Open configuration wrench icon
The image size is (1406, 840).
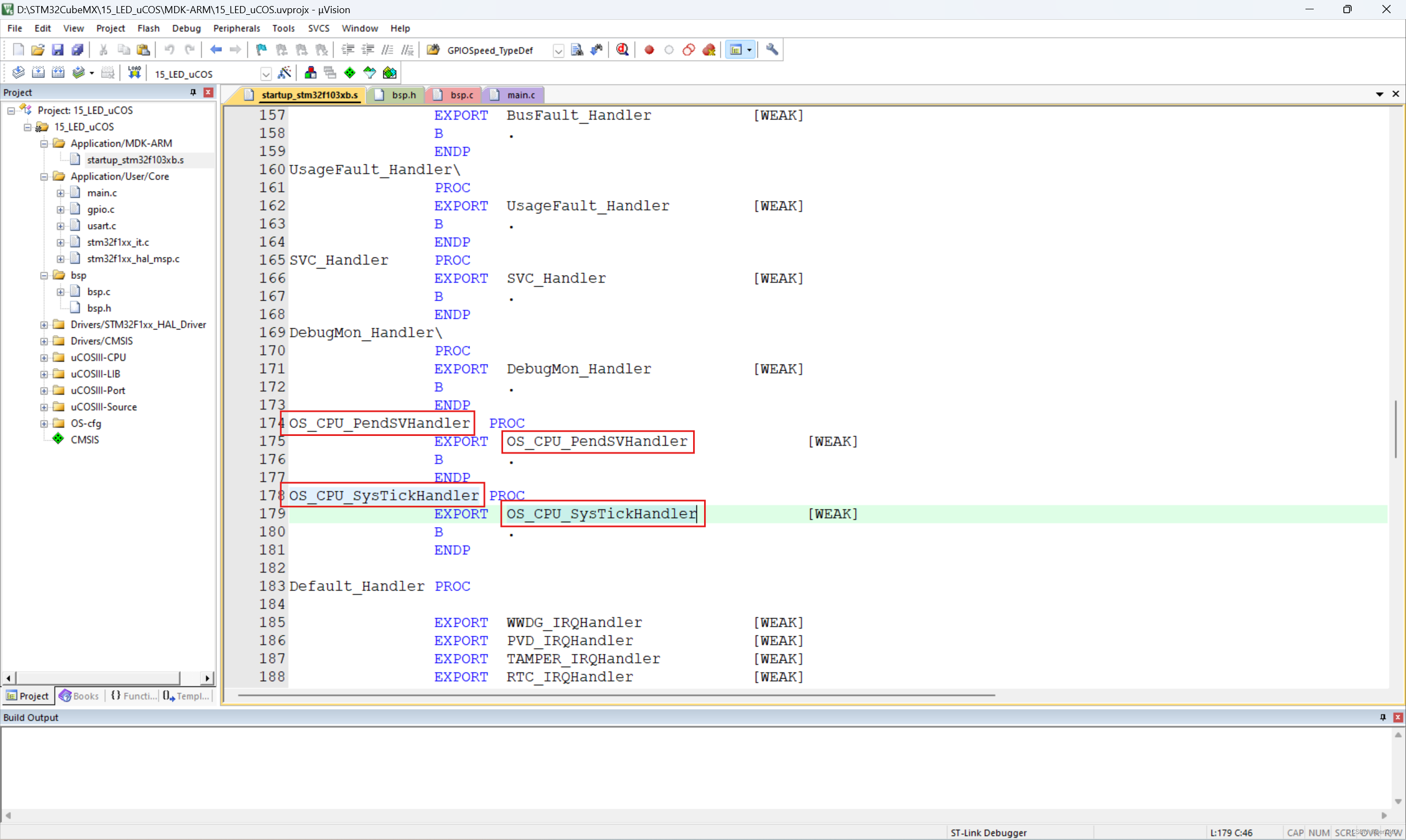(x=772, y=50)
